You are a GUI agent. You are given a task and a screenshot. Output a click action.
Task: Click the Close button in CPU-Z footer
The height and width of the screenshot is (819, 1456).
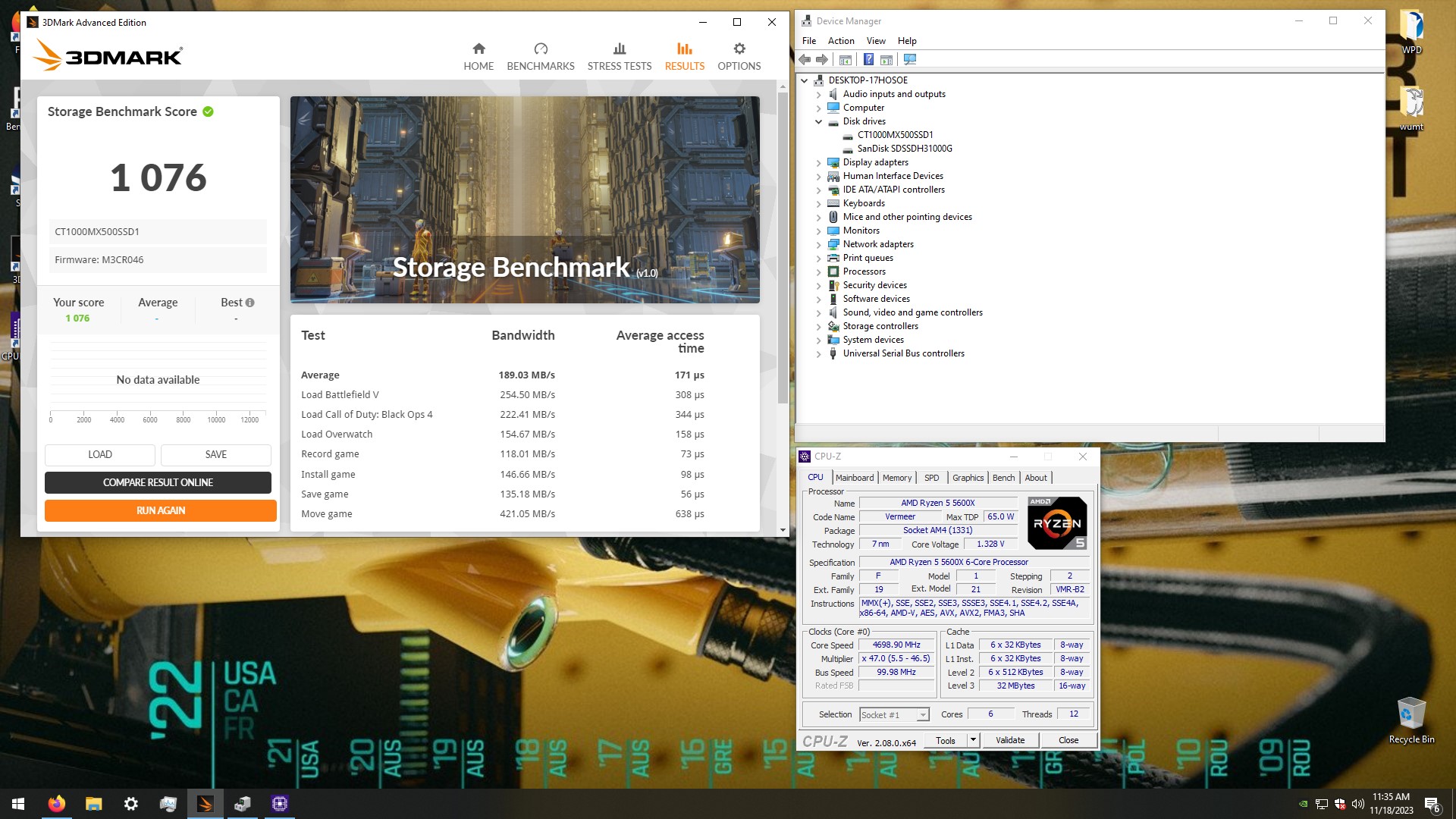(x=1068, y=741)
